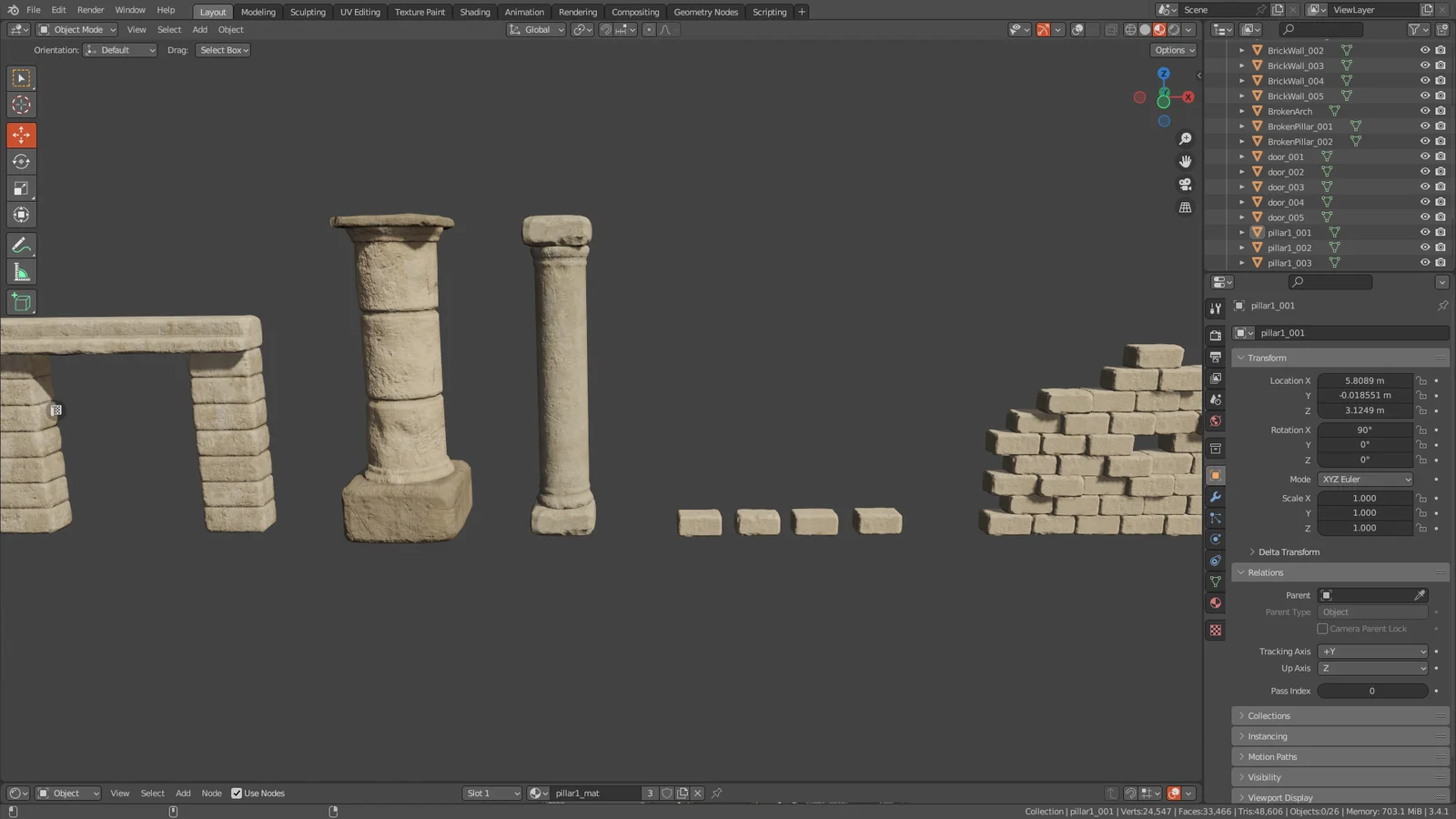This screenshot has width=1456, height=819.
Task: Open the viewport Options popover
Action: [1173, 50]
